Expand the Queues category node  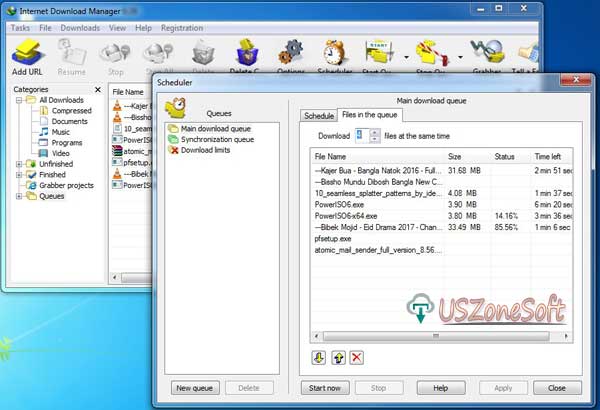(x=19, y=196)
